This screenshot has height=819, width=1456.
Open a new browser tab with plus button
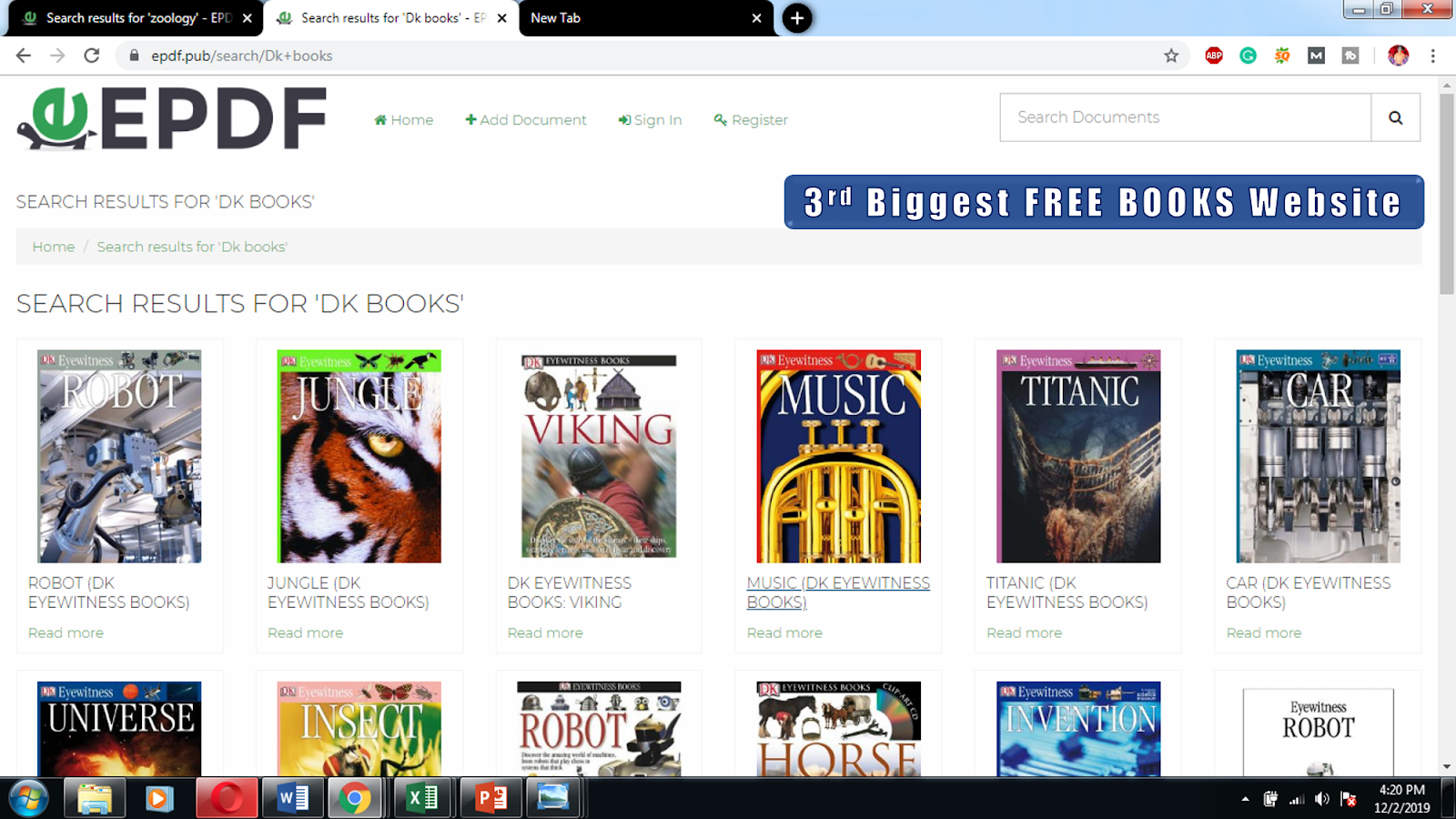[x=796, y=18]
